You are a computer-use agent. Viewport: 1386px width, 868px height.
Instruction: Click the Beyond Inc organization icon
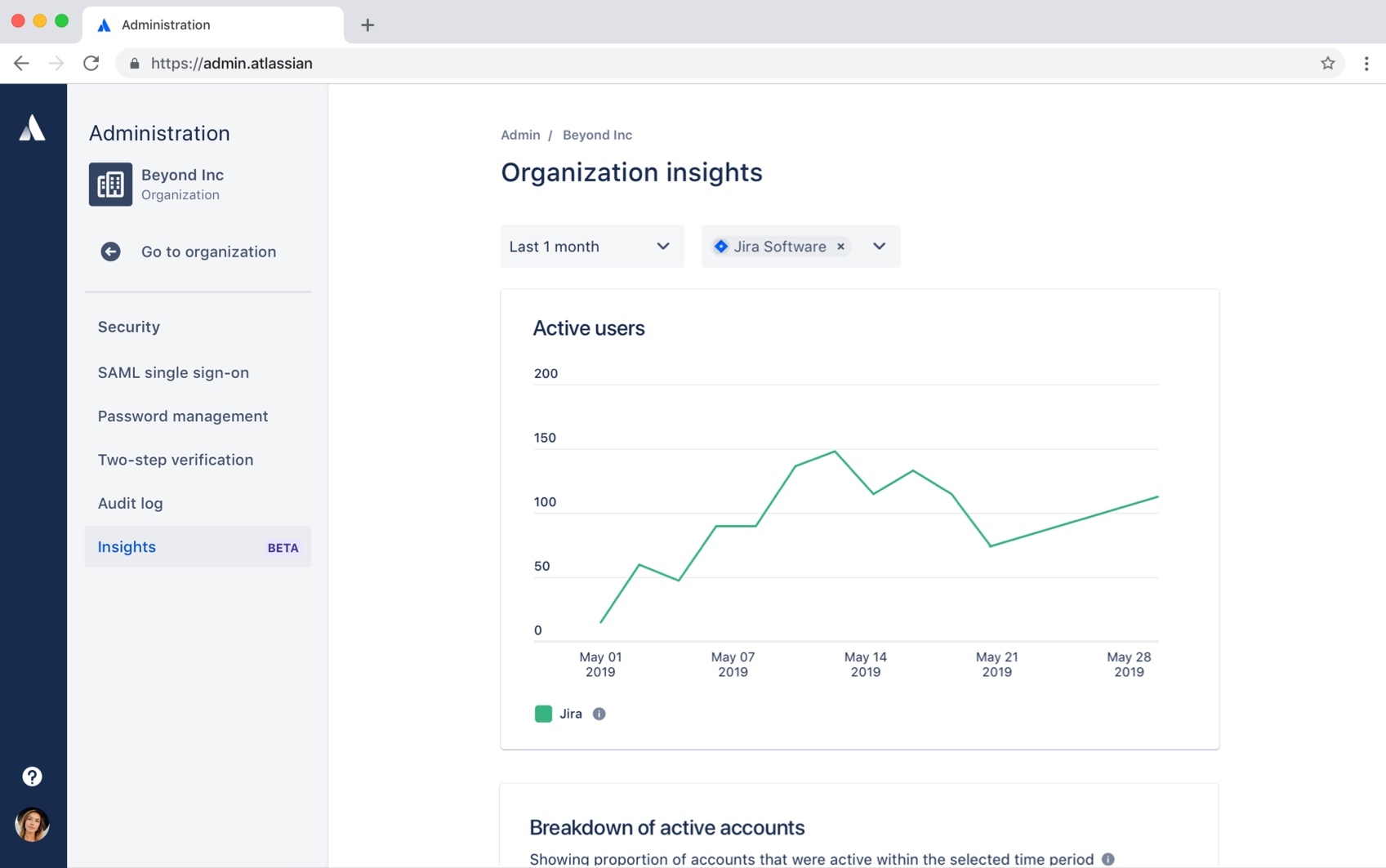coord(110,185)
